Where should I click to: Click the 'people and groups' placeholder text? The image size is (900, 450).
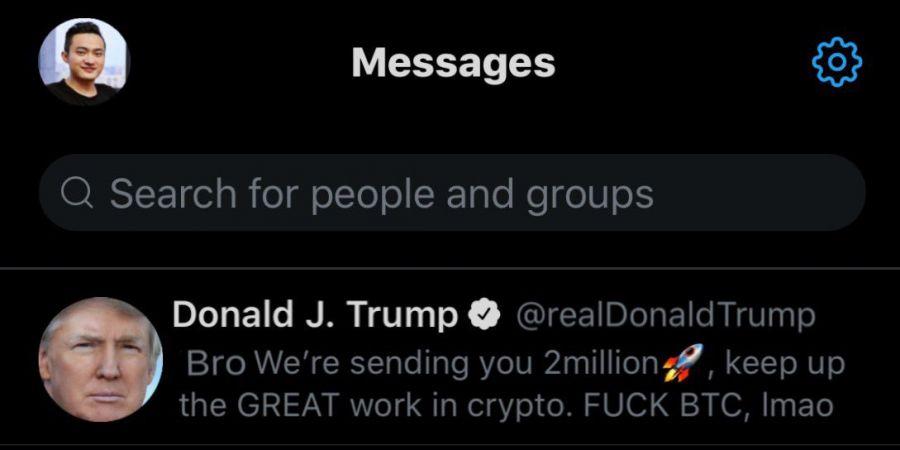coord(482,196)
